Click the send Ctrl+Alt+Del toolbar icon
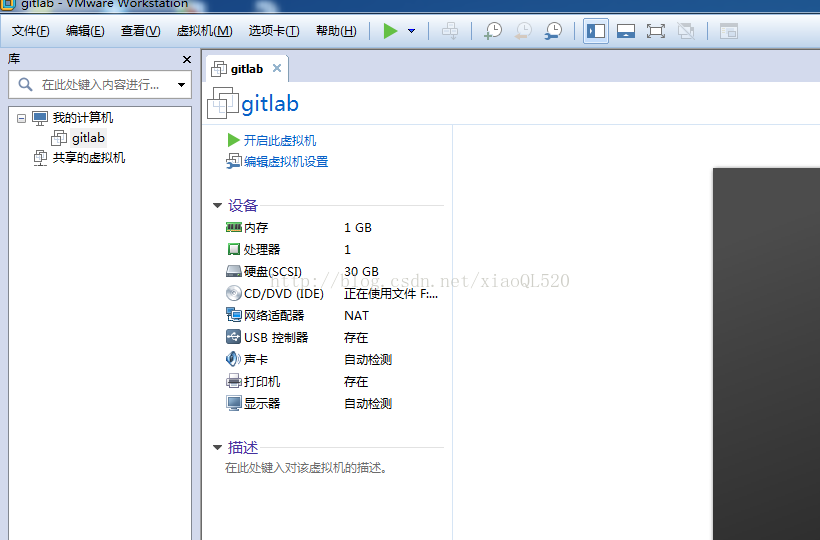Viewport: 820px width, 540px height. (x=450, y=31)
